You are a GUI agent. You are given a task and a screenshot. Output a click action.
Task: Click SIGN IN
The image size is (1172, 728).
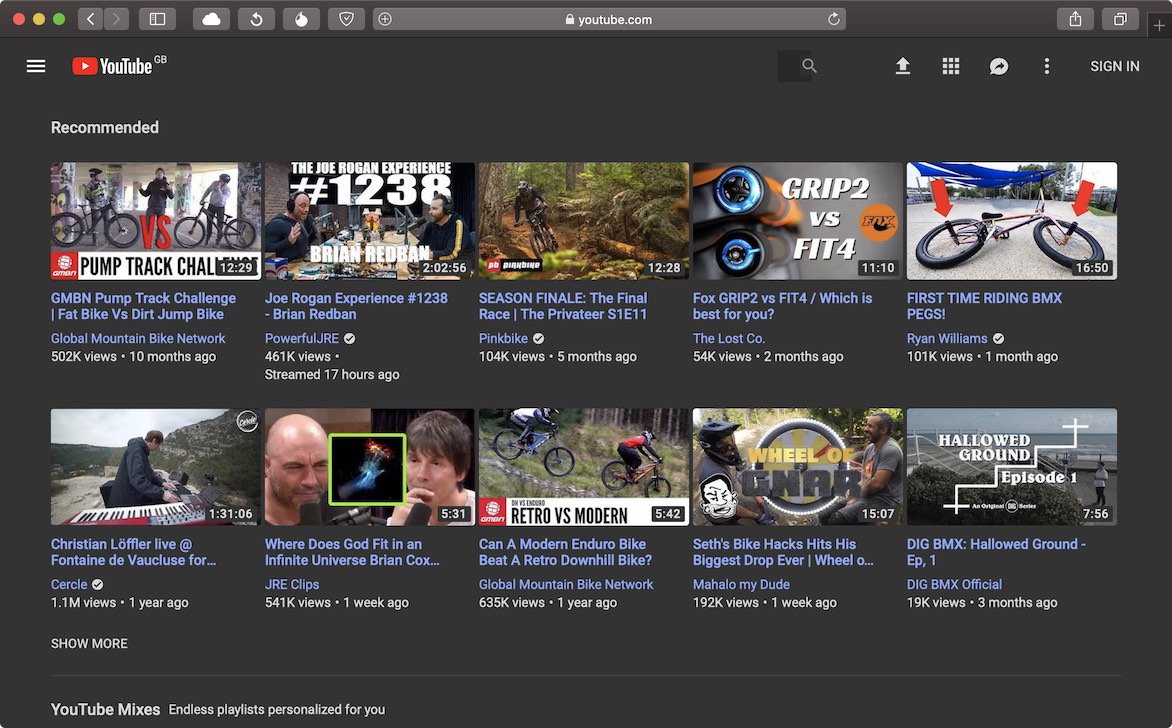[1114, 66]
